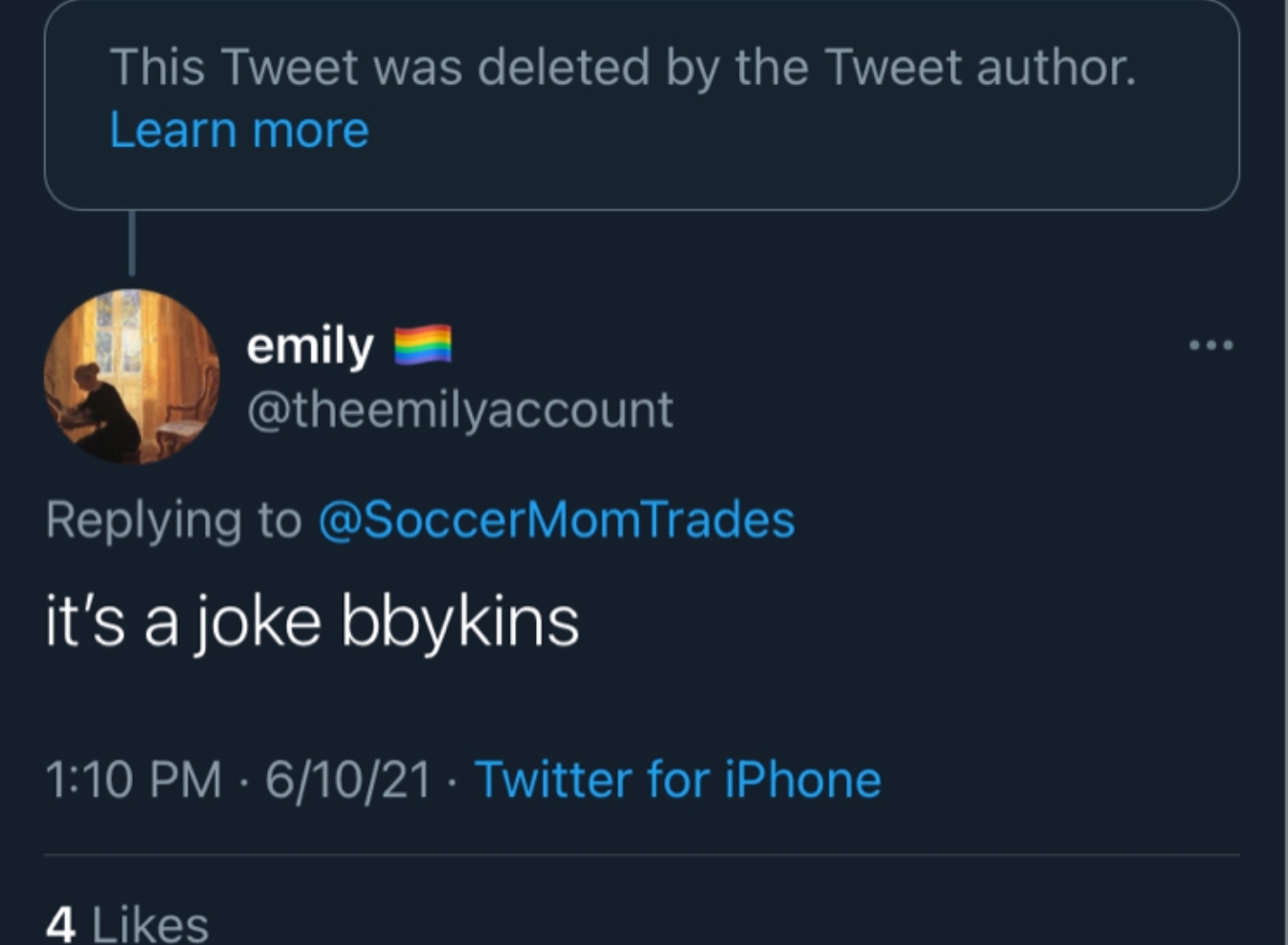
Task: Open the 4 Likes list
Action: 127,924
